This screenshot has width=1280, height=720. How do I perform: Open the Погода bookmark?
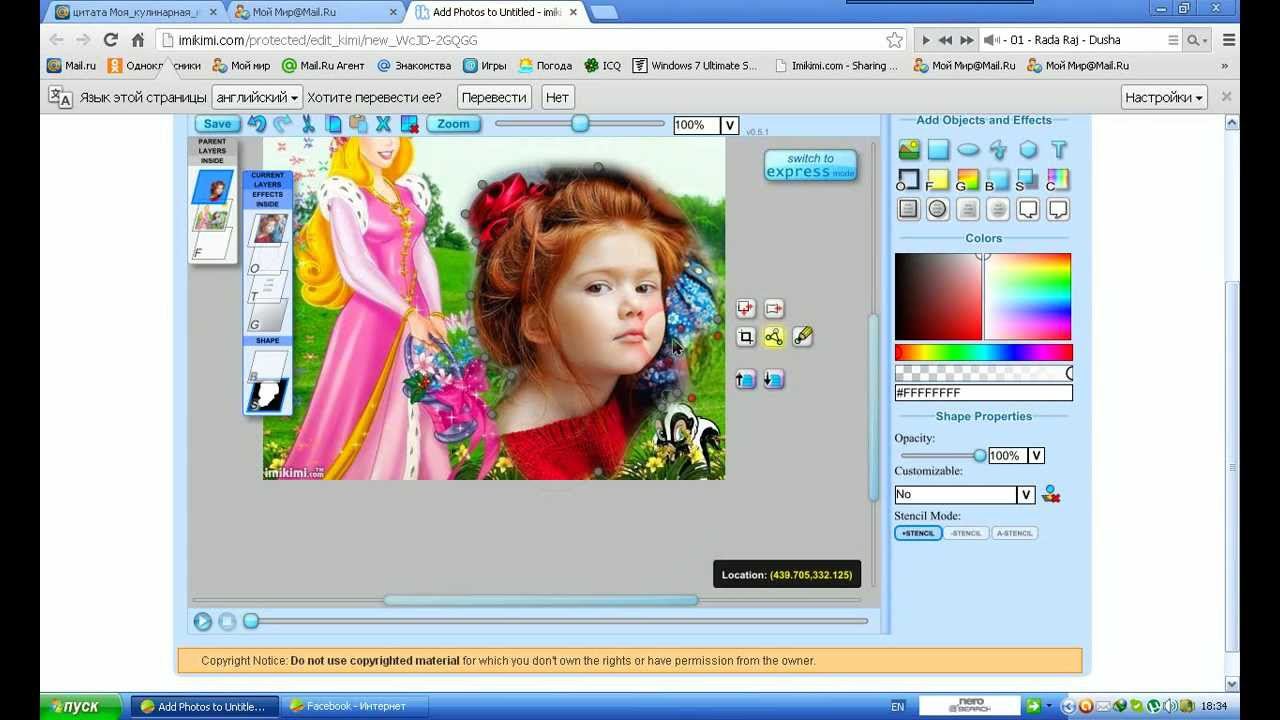click(545, 66)
